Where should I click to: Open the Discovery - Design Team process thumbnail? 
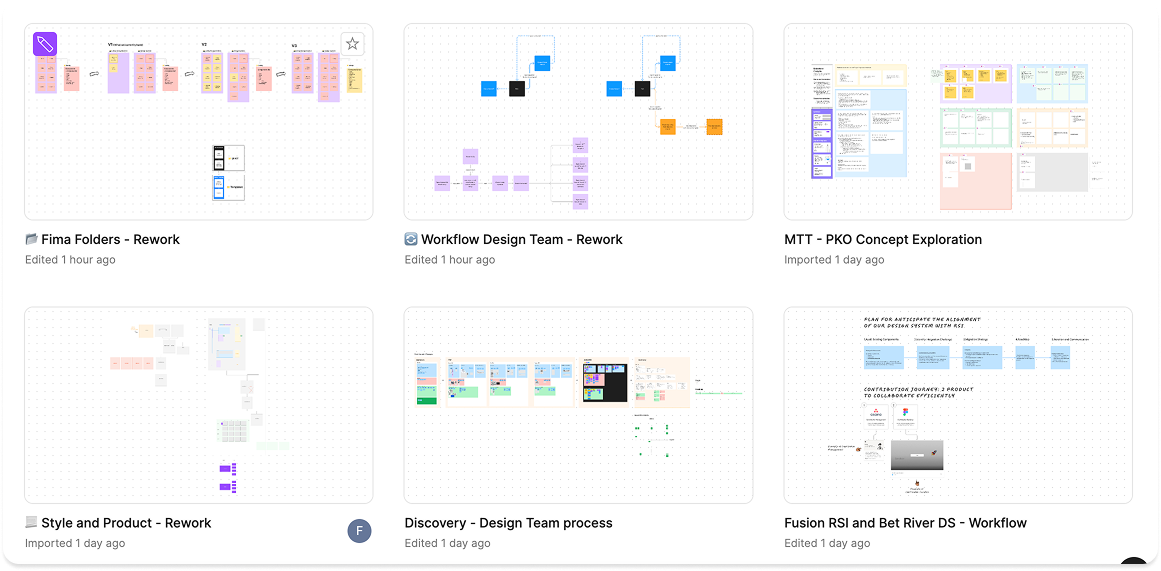[578, 405]
